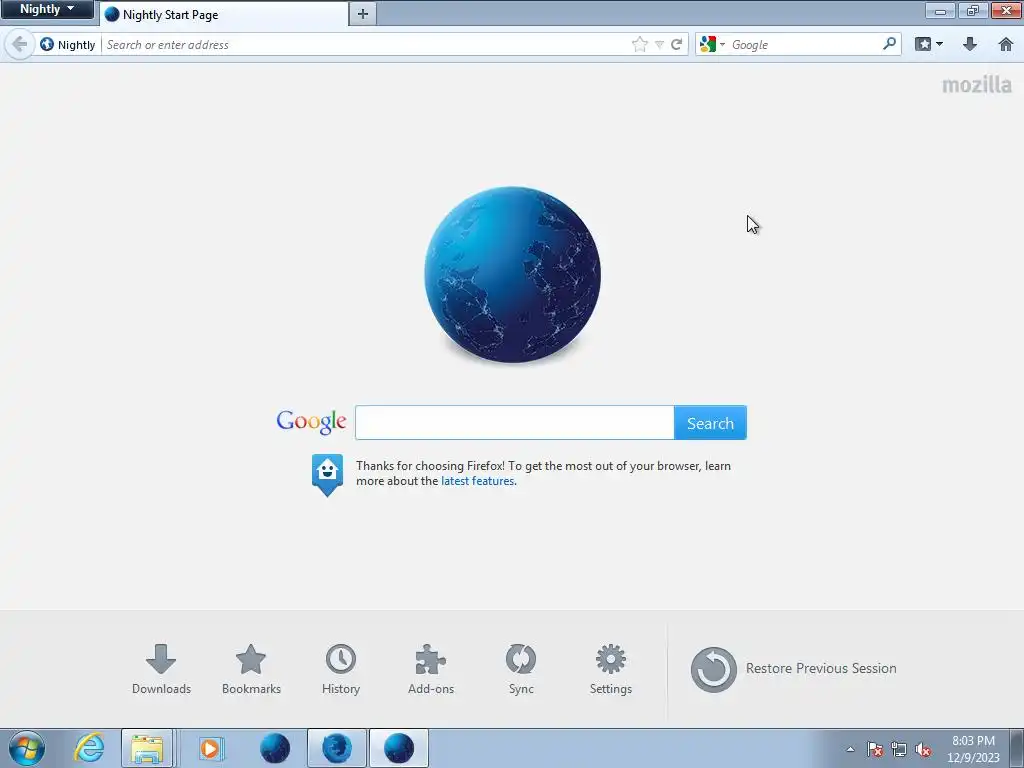The height and width of the screenshot is (768, 1024).
Task: Click the active Nightly taskbar button
Action: point(399,748)
